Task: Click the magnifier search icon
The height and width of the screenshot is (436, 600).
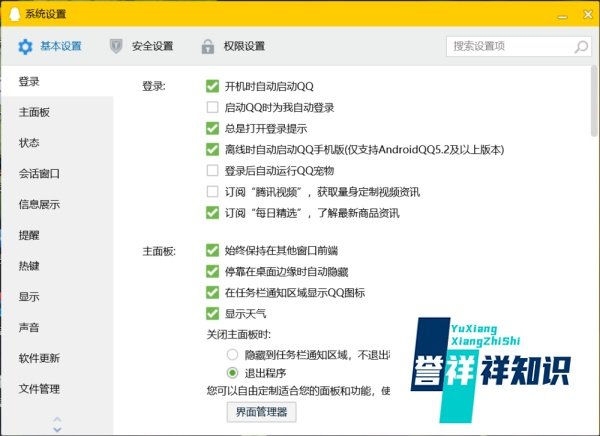Action: 581,47
